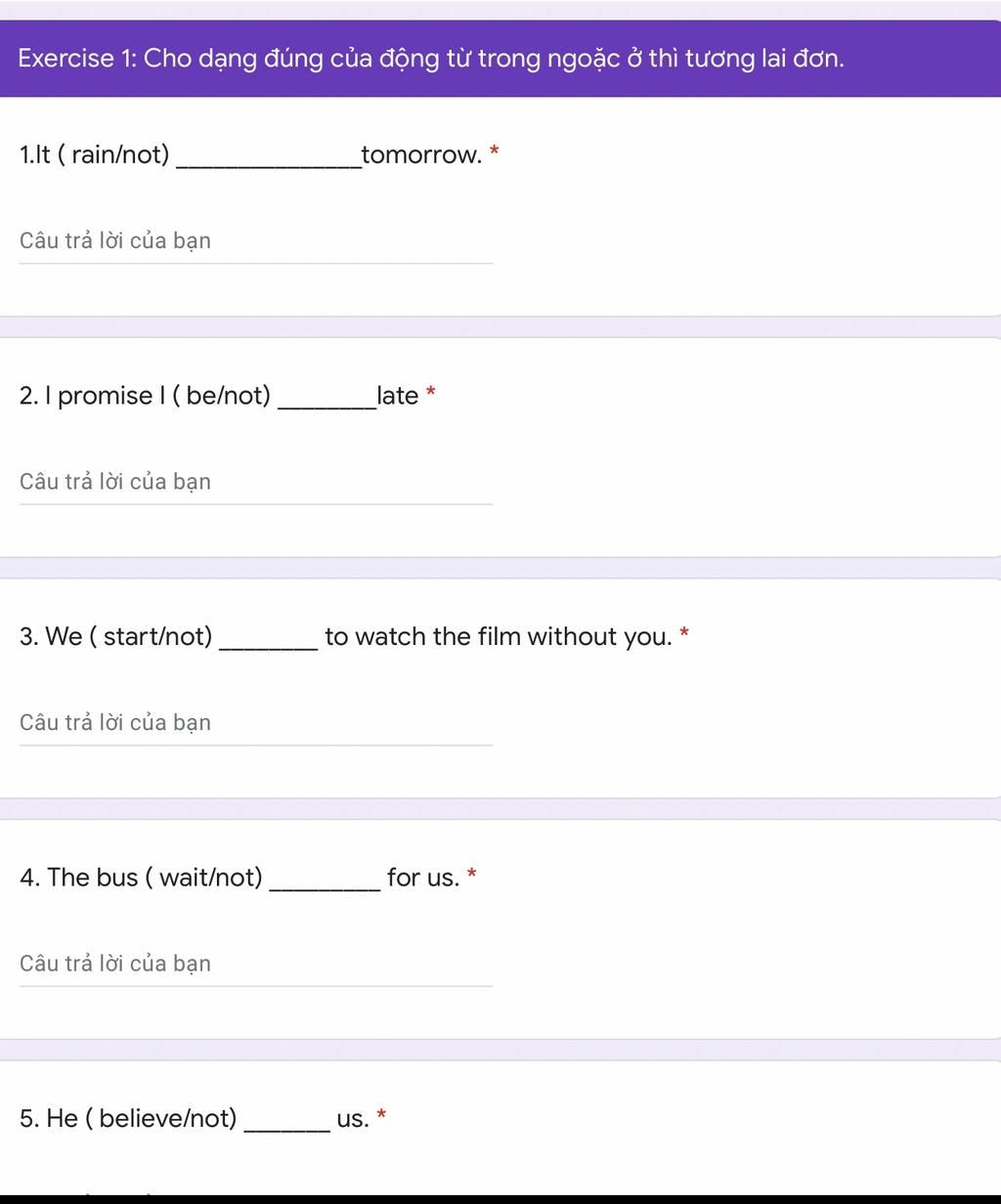The width and height of the screenshot is (1001, 1204).
Task: Click the answer field for the wait/not question
Action: (x=256, y=965)
